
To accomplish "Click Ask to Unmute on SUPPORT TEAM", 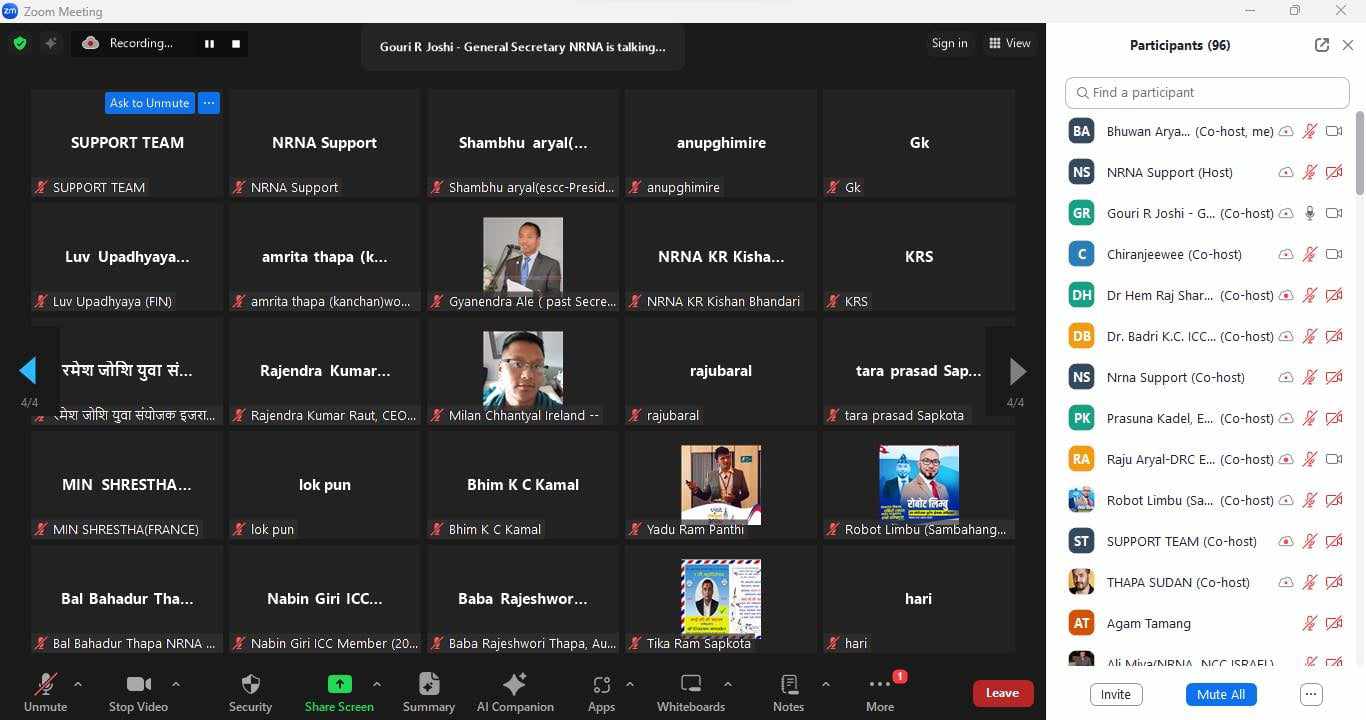I will 149,103.
